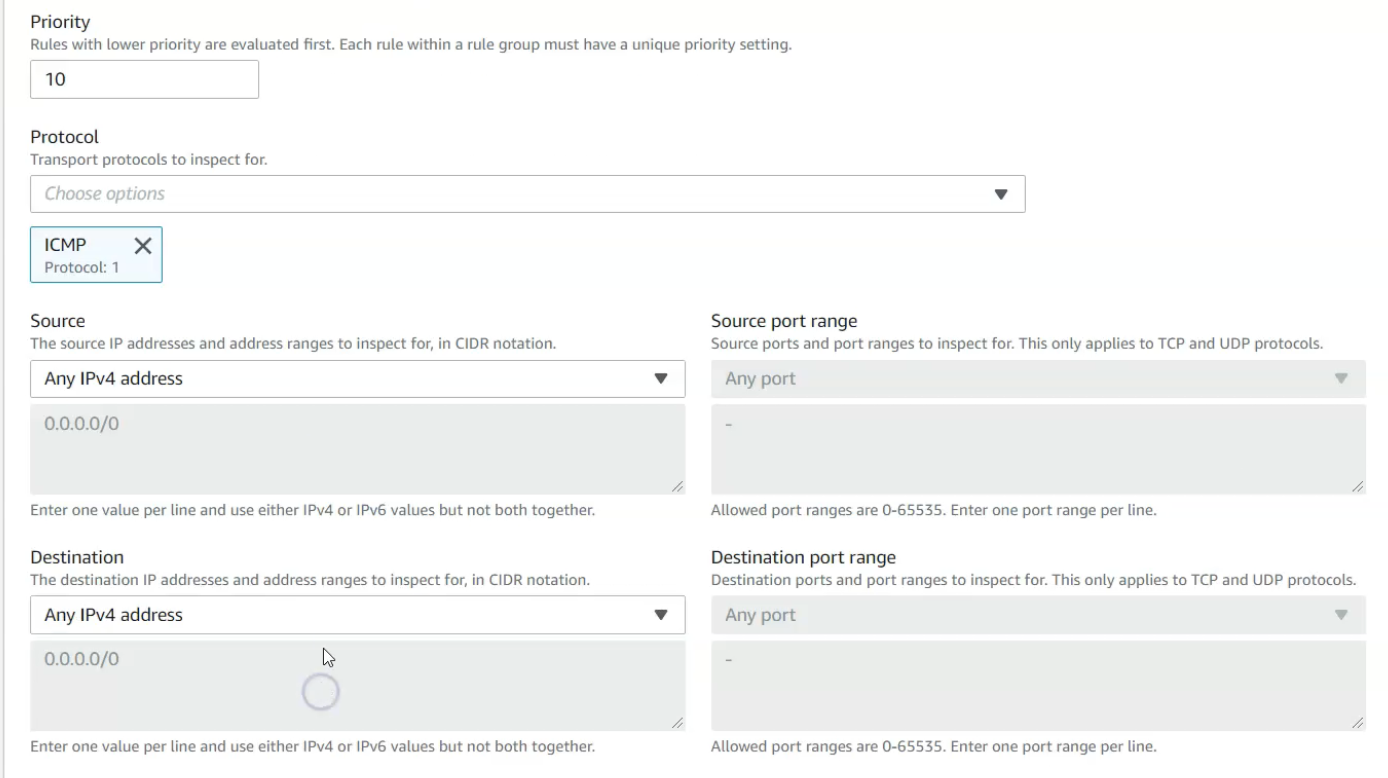Open Destination 'Any IPv4 address' dropdown

340,615
